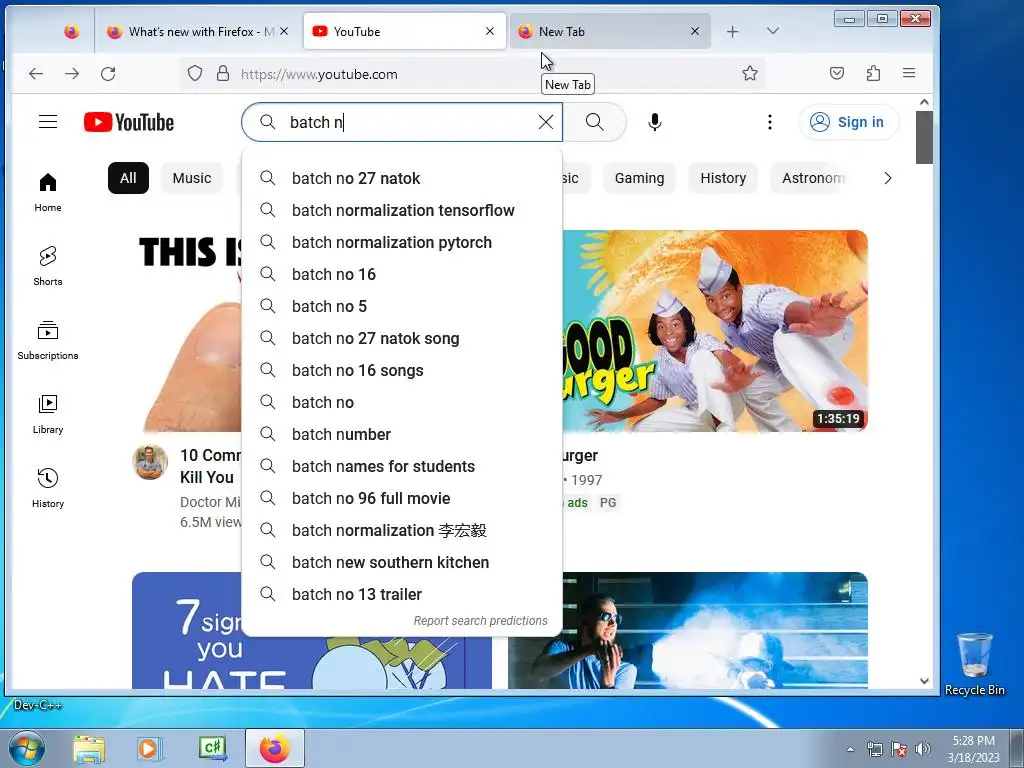
Task: Select the History filter chip
Action: pos(723,178)
